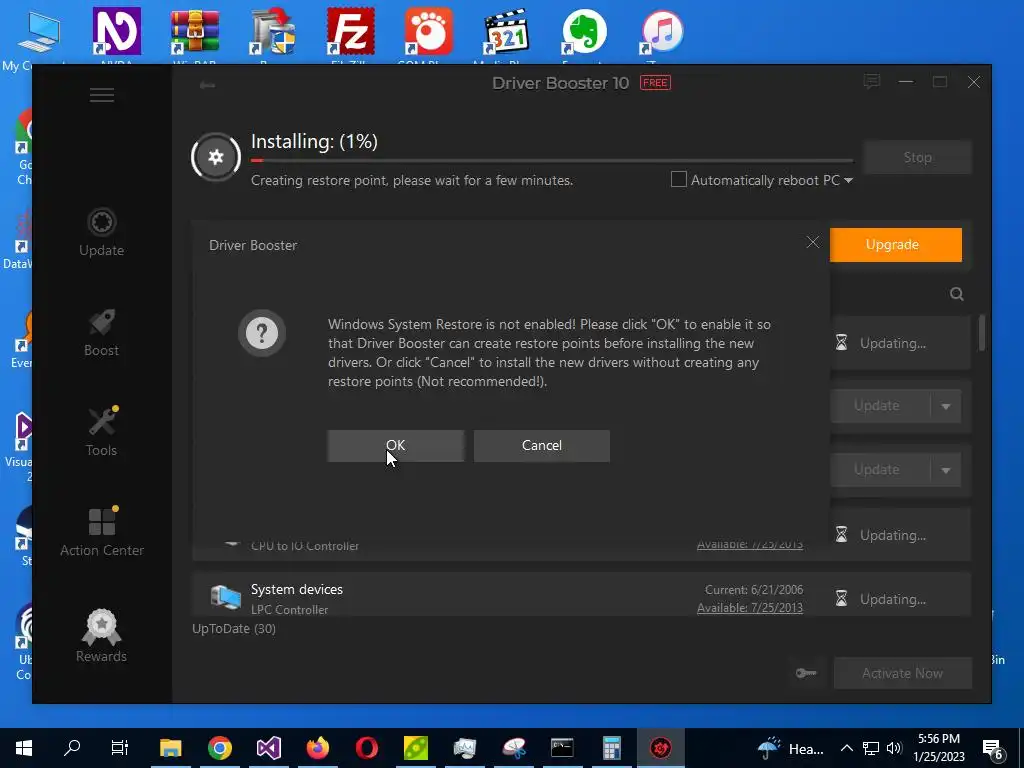Click the CPU to IO Controller text

305,546
